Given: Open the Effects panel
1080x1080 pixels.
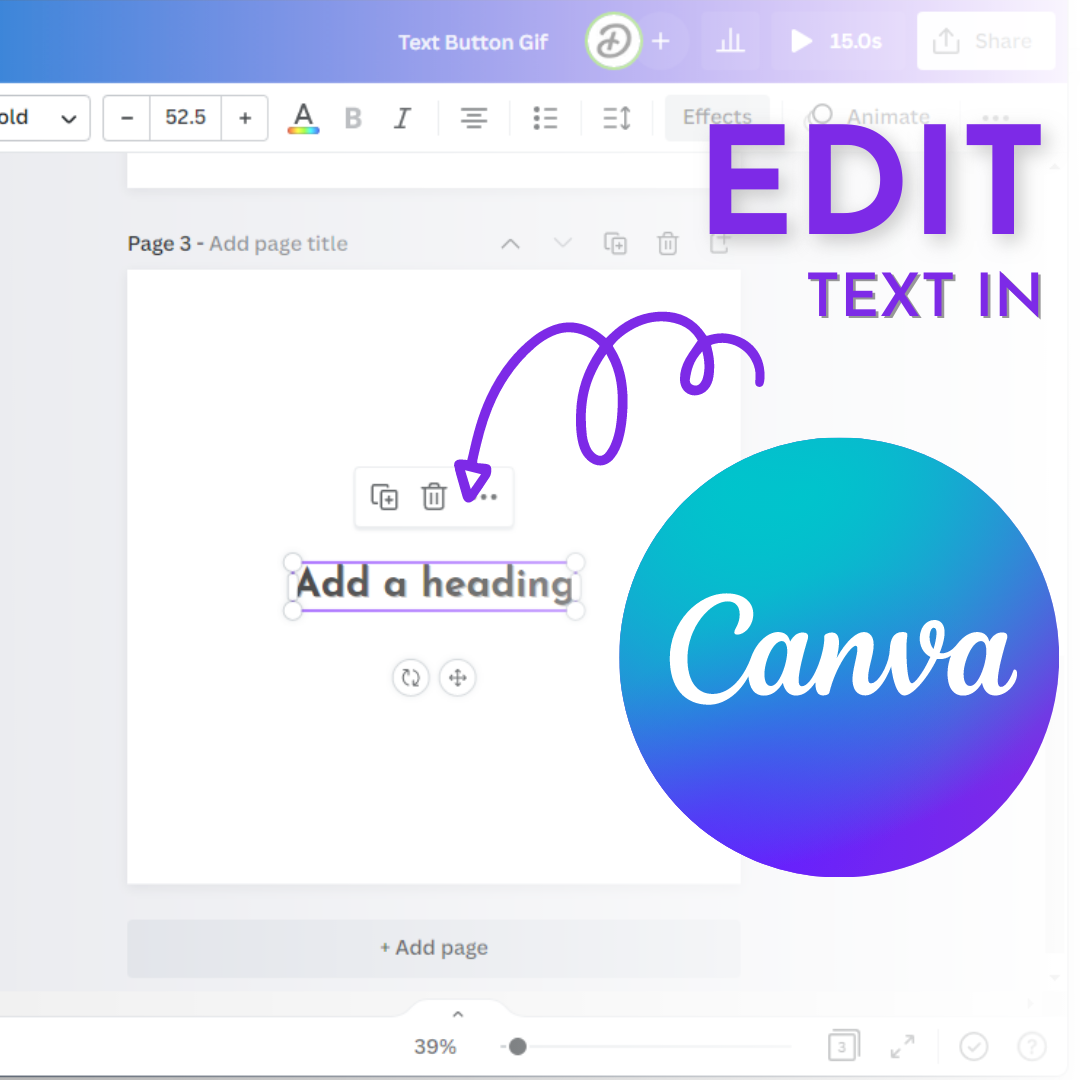Looking at the screenshot, I should coord(717,117).
